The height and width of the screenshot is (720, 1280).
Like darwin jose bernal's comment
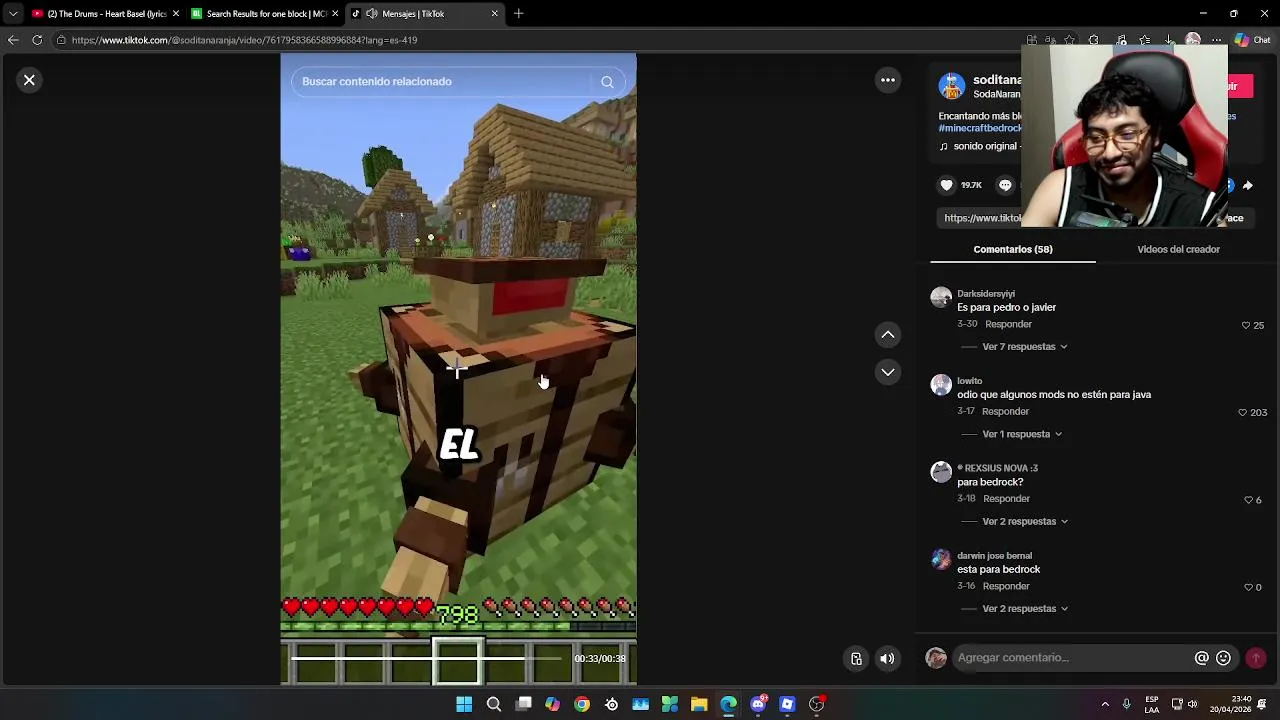[1248, 587]
